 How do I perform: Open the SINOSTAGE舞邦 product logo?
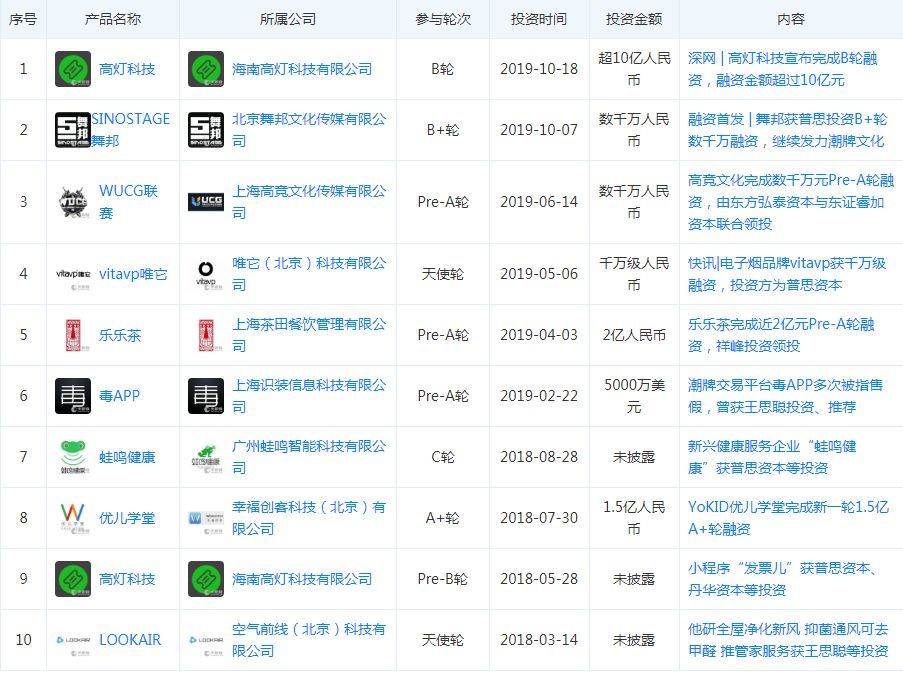point(73,130)
